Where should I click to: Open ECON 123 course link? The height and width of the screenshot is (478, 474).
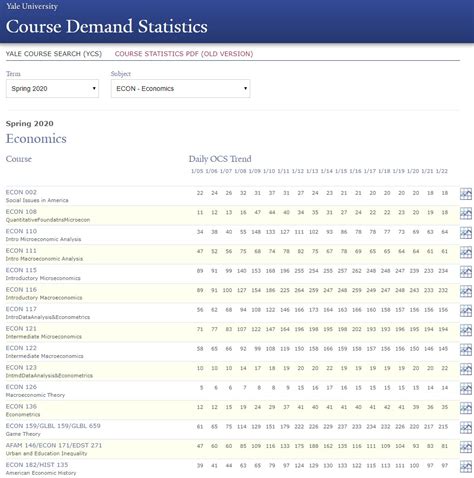click(21, 367)
